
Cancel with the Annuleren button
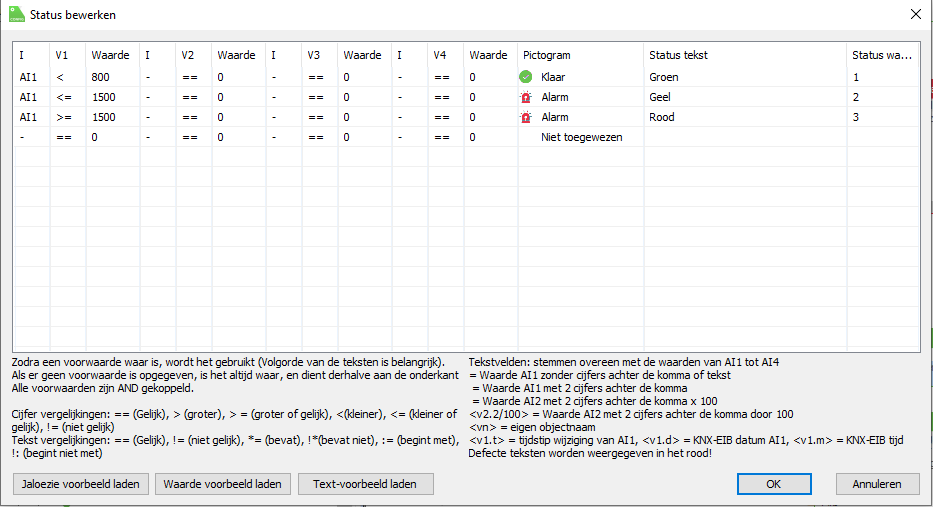tap(877, 484)
